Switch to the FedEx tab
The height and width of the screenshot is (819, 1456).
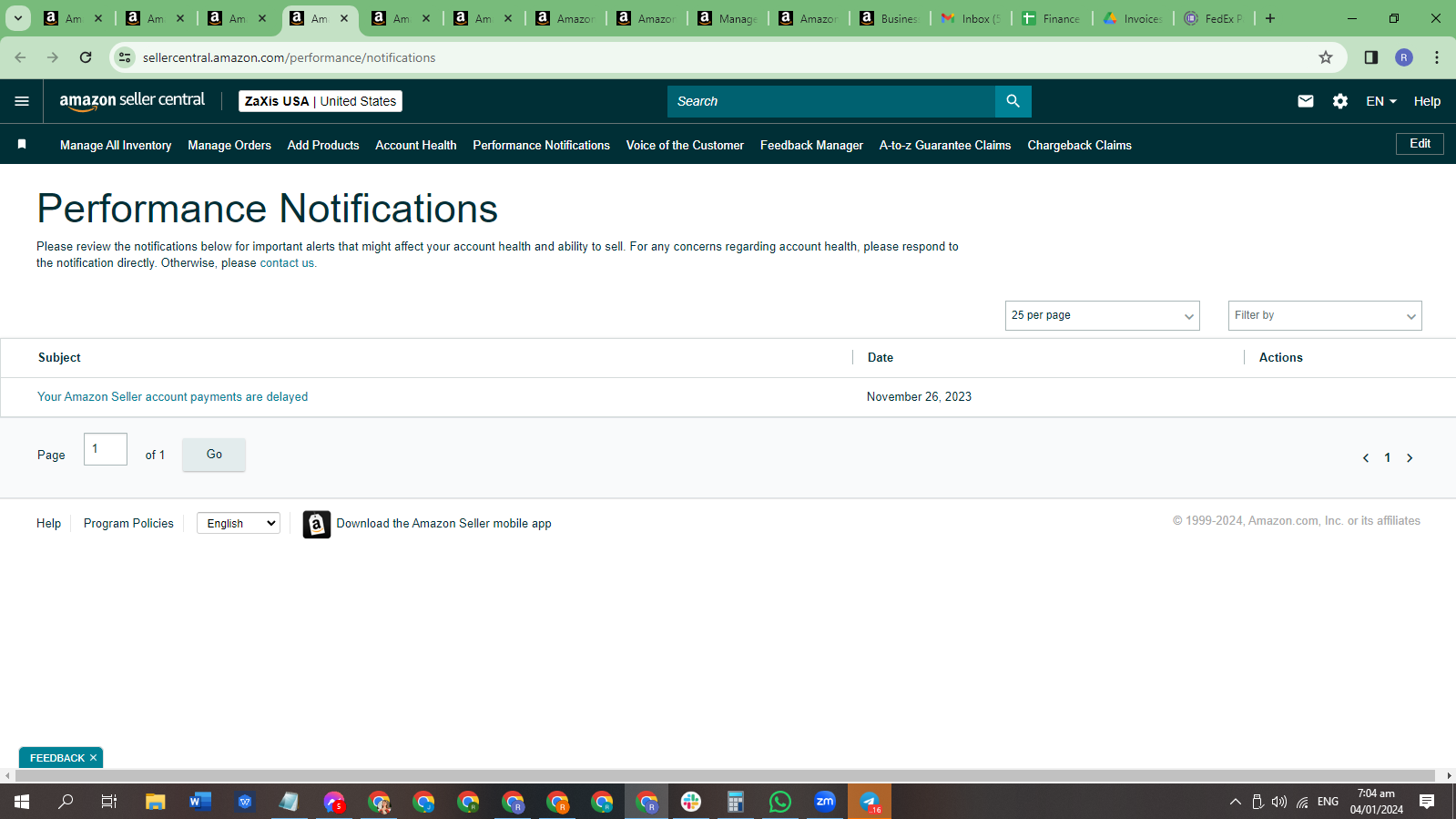(x=1214, y=18)
